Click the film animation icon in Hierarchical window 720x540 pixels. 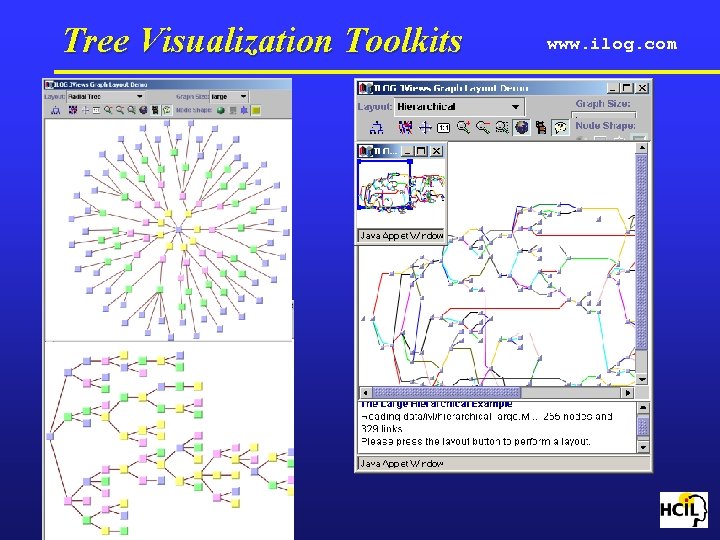pyautogui.click(x=541, y=127)
